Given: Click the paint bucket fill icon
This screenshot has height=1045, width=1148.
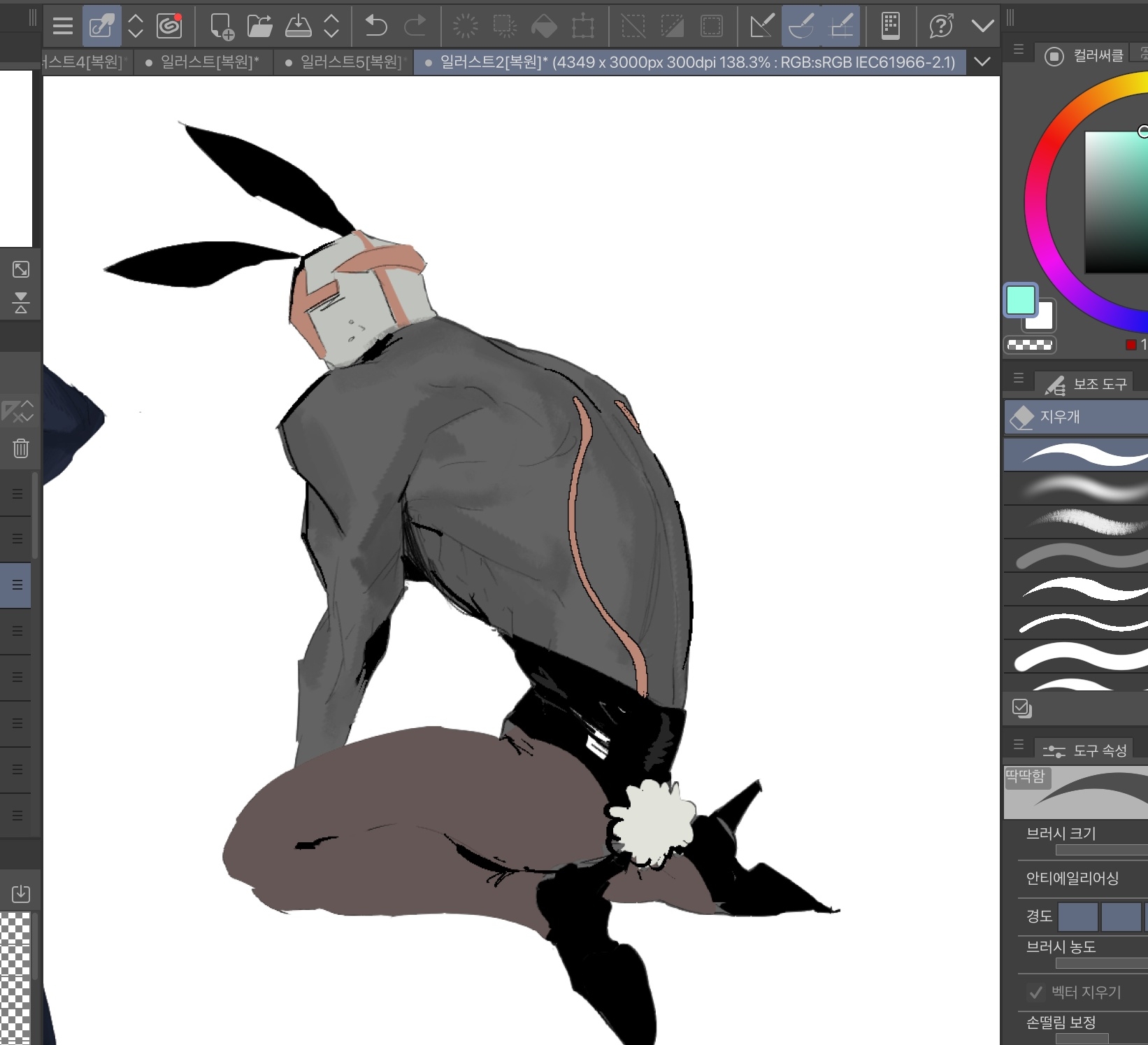Looking at the screenshot, I should pos(544,27).
